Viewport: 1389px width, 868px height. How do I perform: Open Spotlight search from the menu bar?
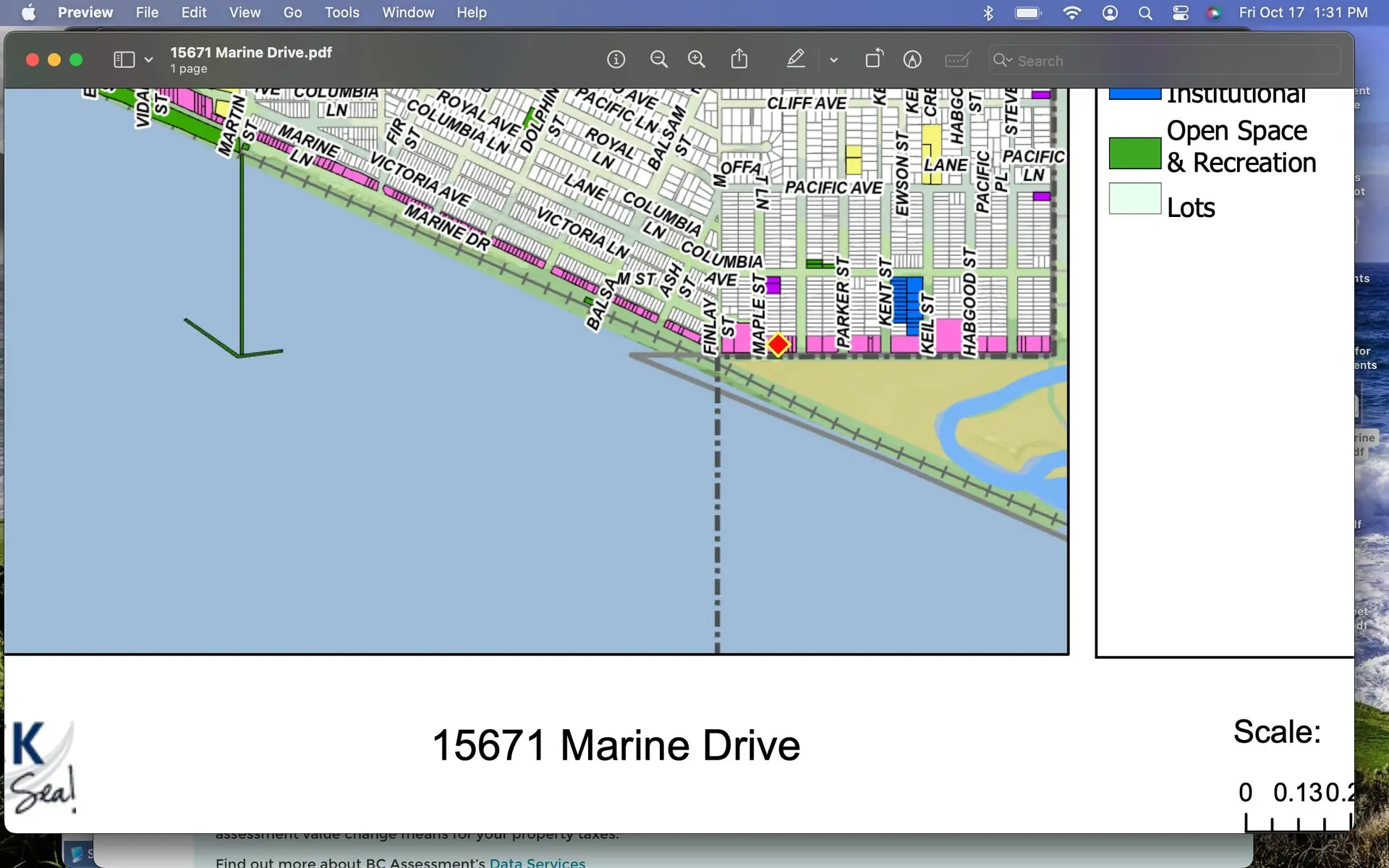(1145, 12)
